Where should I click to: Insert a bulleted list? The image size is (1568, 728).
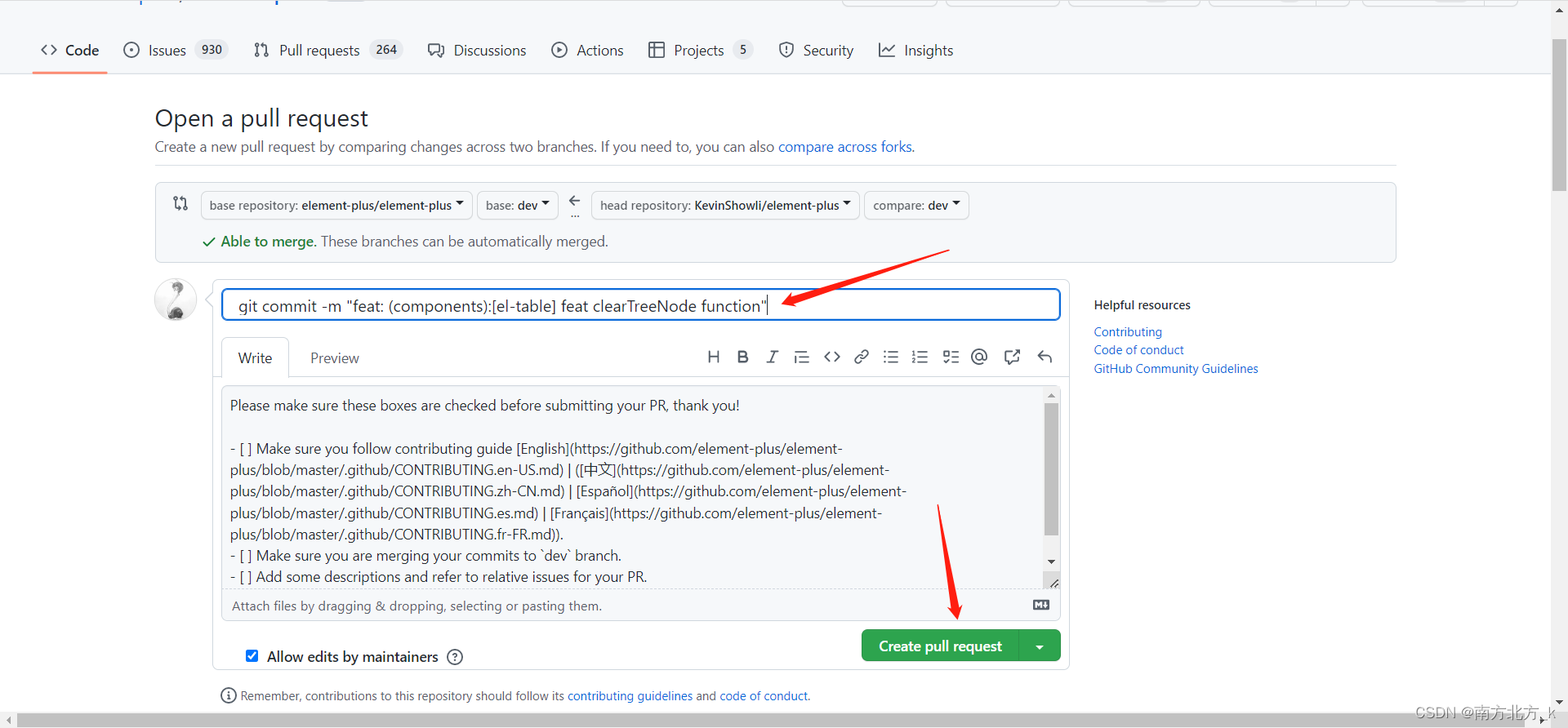pyautogui.click(x=891, y=357)
